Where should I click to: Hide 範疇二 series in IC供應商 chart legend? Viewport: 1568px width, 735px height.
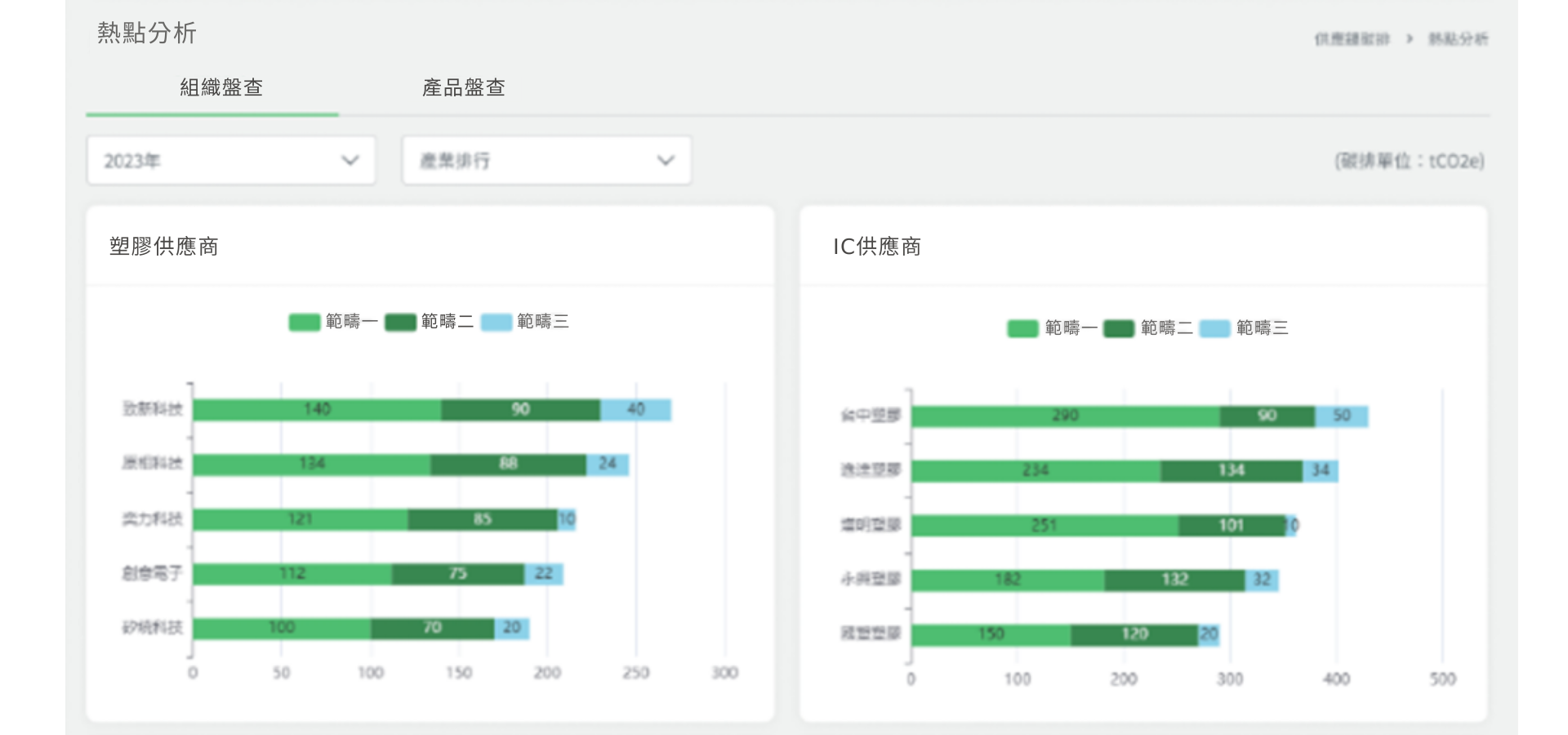pos(1149,328)
